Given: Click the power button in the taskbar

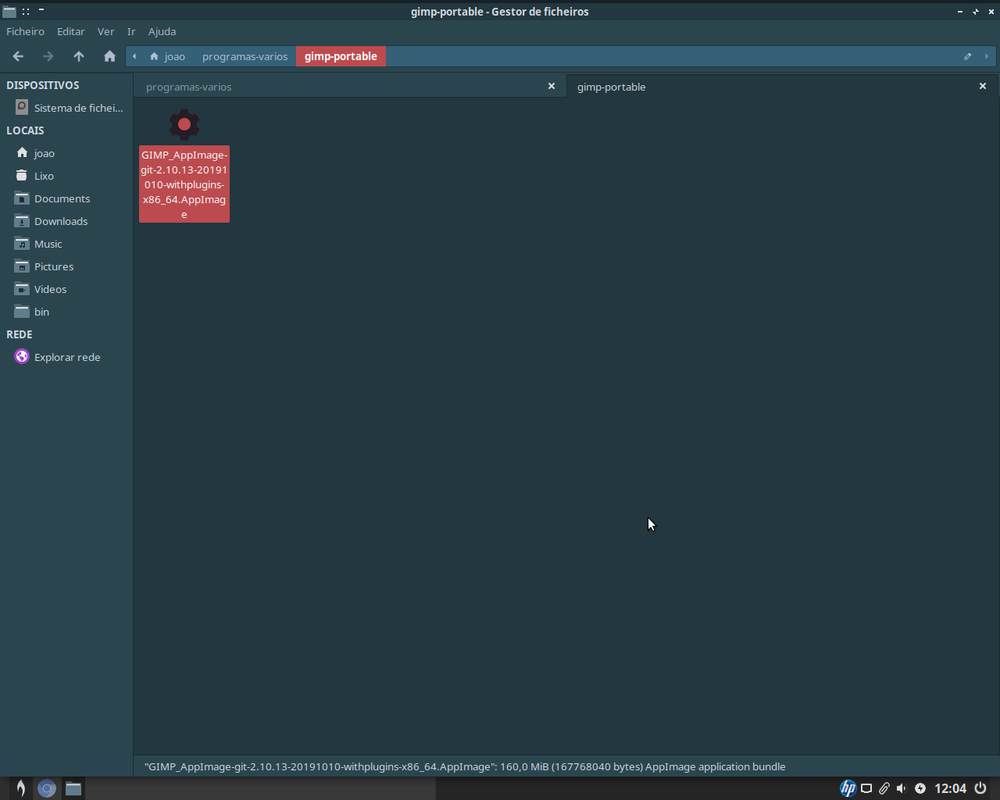Looking at the screenshot, I should 981,789.
